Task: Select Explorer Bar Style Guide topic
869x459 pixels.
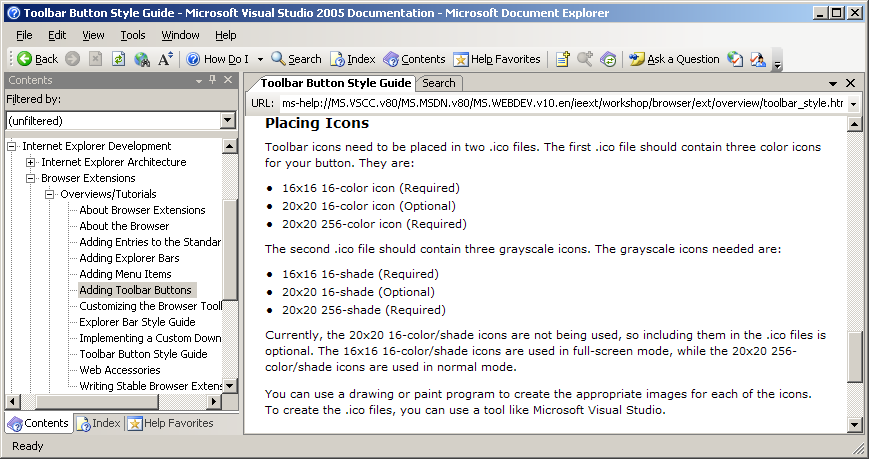Action: (x=137, y=322)
